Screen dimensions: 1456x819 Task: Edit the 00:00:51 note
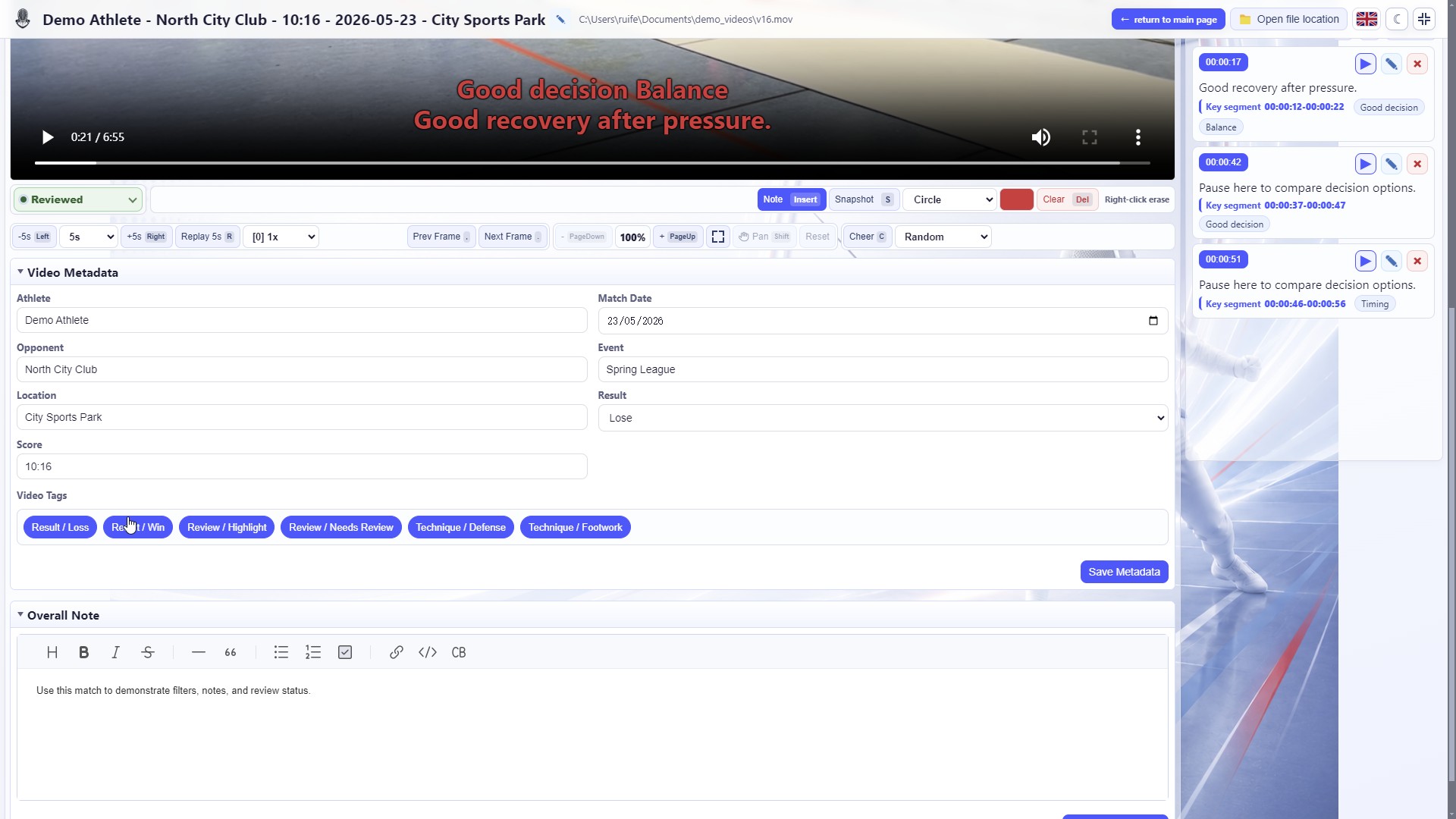(x=1391, y=261)
